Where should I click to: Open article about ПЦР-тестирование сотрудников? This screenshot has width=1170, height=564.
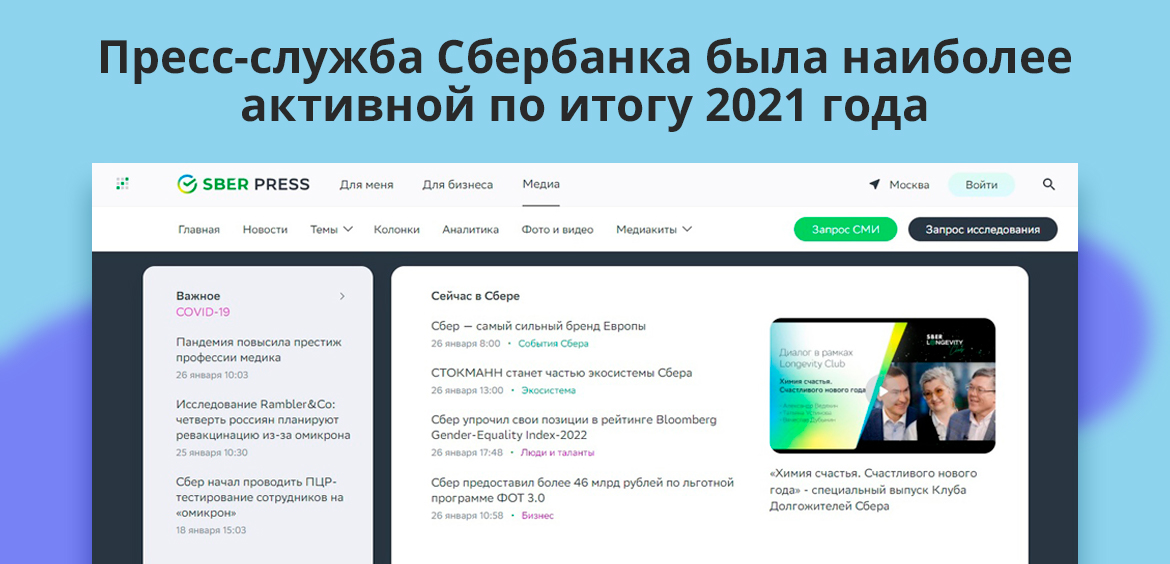tap(260, 497)
